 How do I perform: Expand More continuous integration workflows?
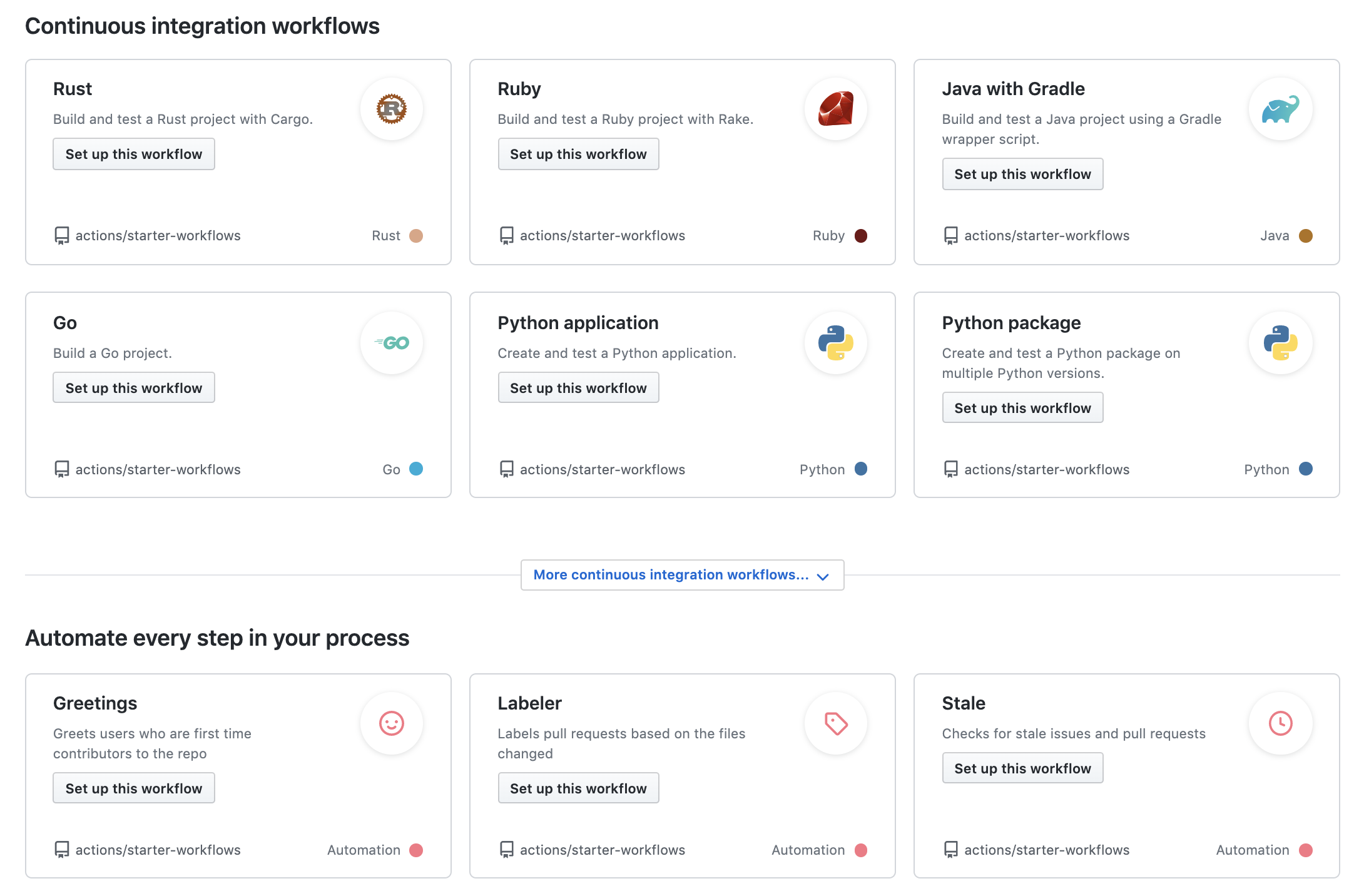pos(682,575)
